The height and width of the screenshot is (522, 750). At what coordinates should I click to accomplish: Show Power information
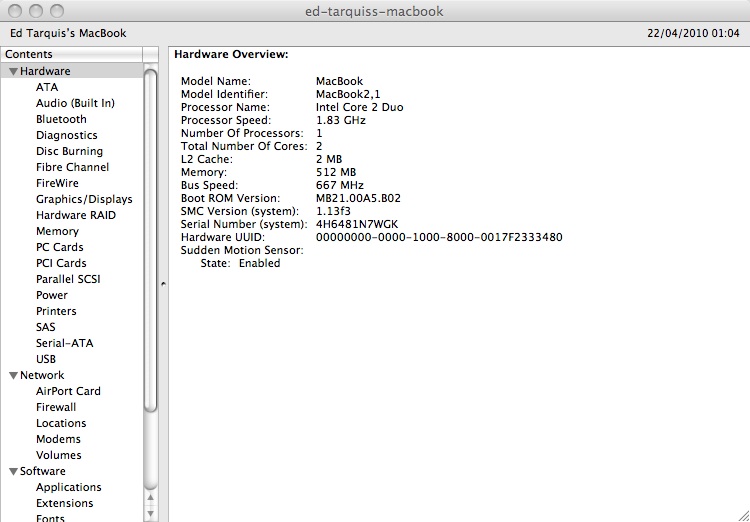(52, 295)
